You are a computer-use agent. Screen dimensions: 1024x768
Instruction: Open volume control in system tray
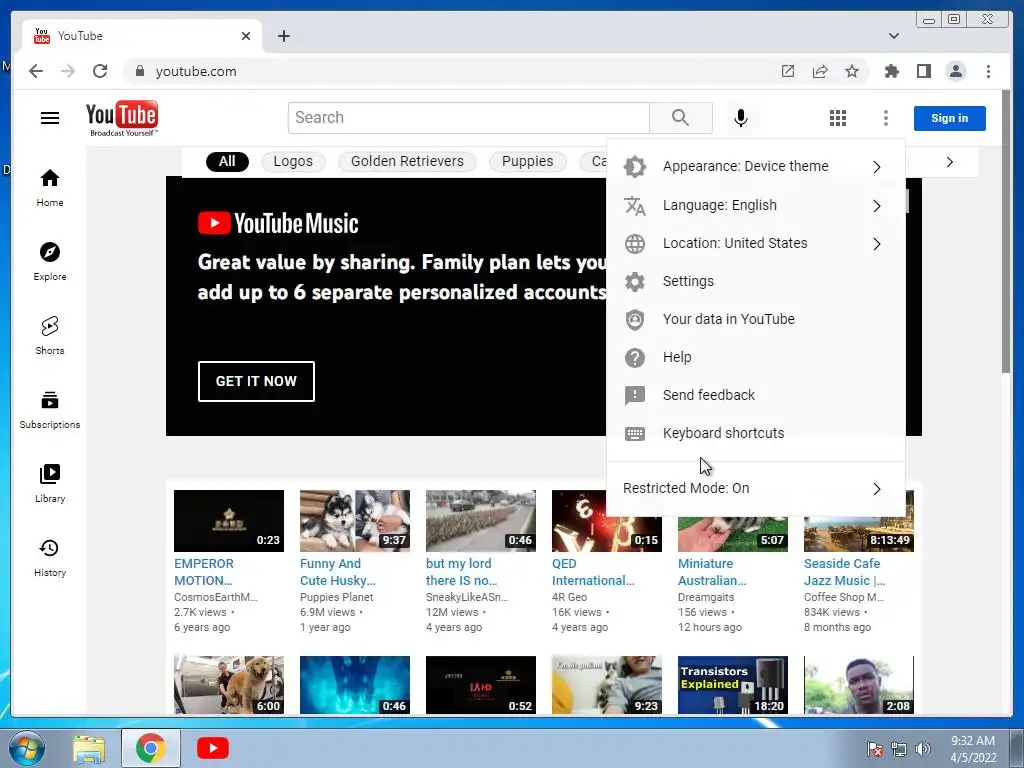[x=923, y=749]
